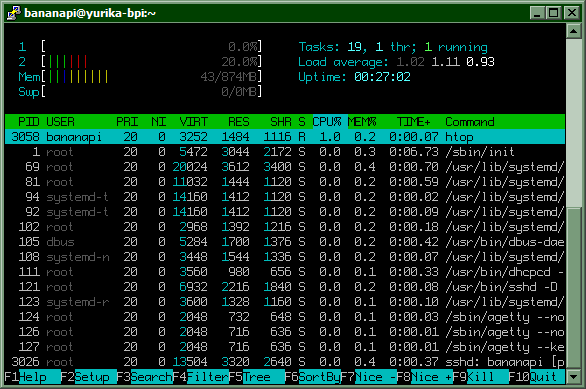Screen dimensions: 586x389
Task: Click the scrollbar up arrow
Action: coord(573,31)
